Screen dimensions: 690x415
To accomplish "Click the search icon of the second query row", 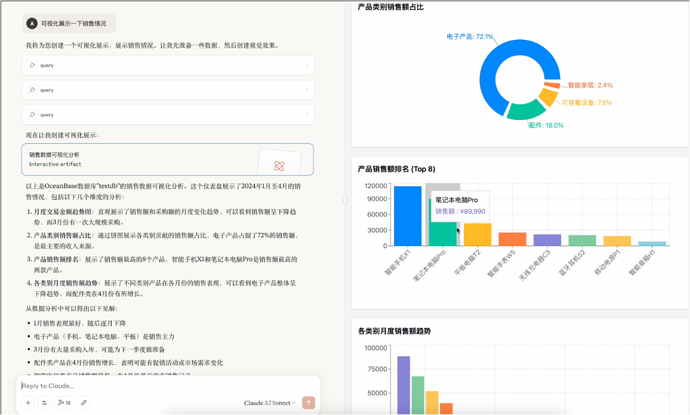I will pyautogui.click(x=32, y=90).
